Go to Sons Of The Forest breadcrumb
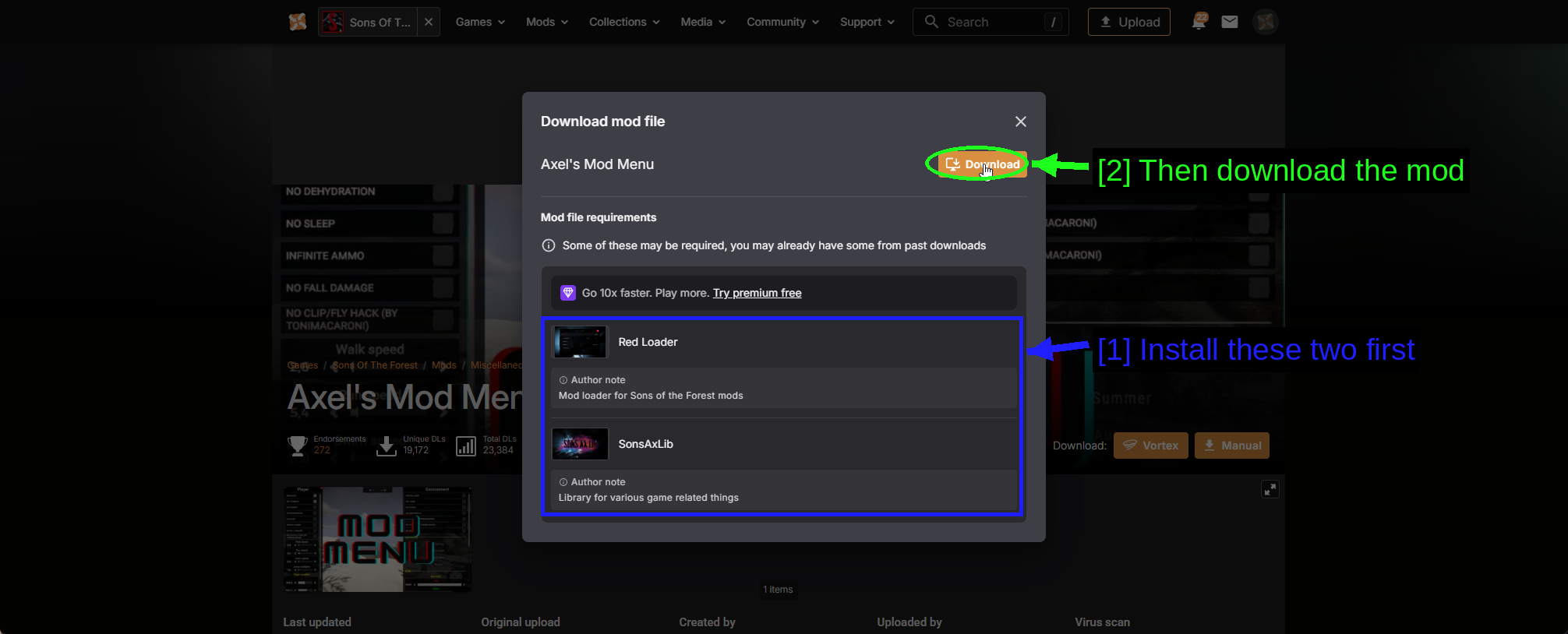 (375, 365)
